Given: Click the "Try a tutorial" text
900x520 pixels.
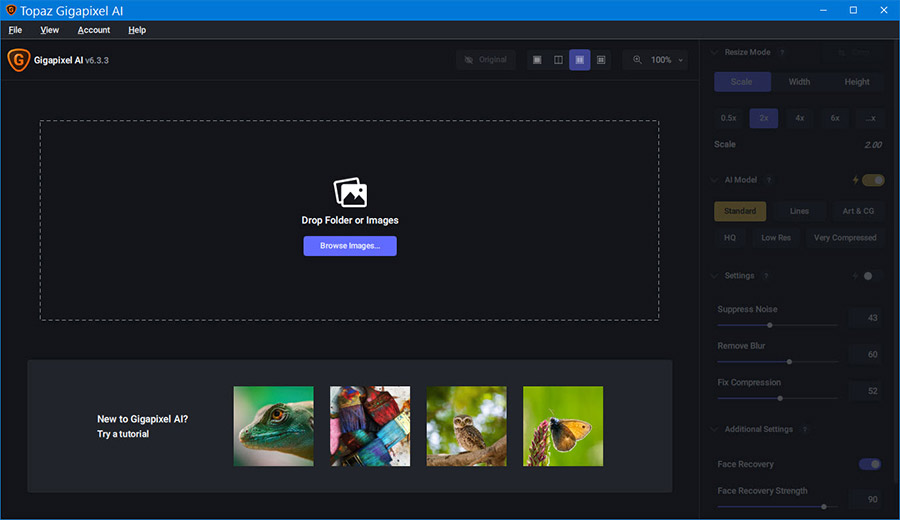Looking at the screenshot, I should tap(123, 434).
